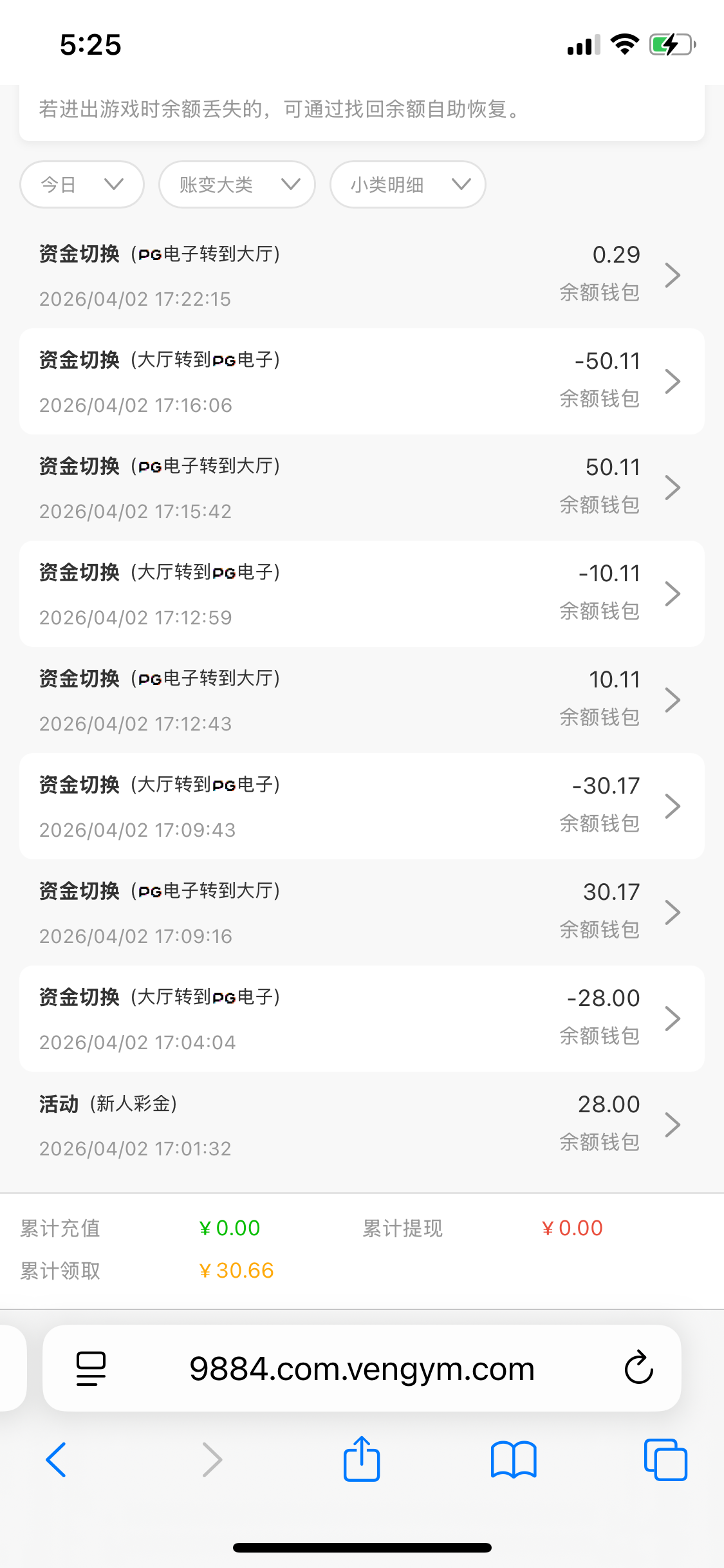Tap Safari back arrow button
Image resolution: width=724 pixels, height=1568 pixels.
tap(57, 1459)
